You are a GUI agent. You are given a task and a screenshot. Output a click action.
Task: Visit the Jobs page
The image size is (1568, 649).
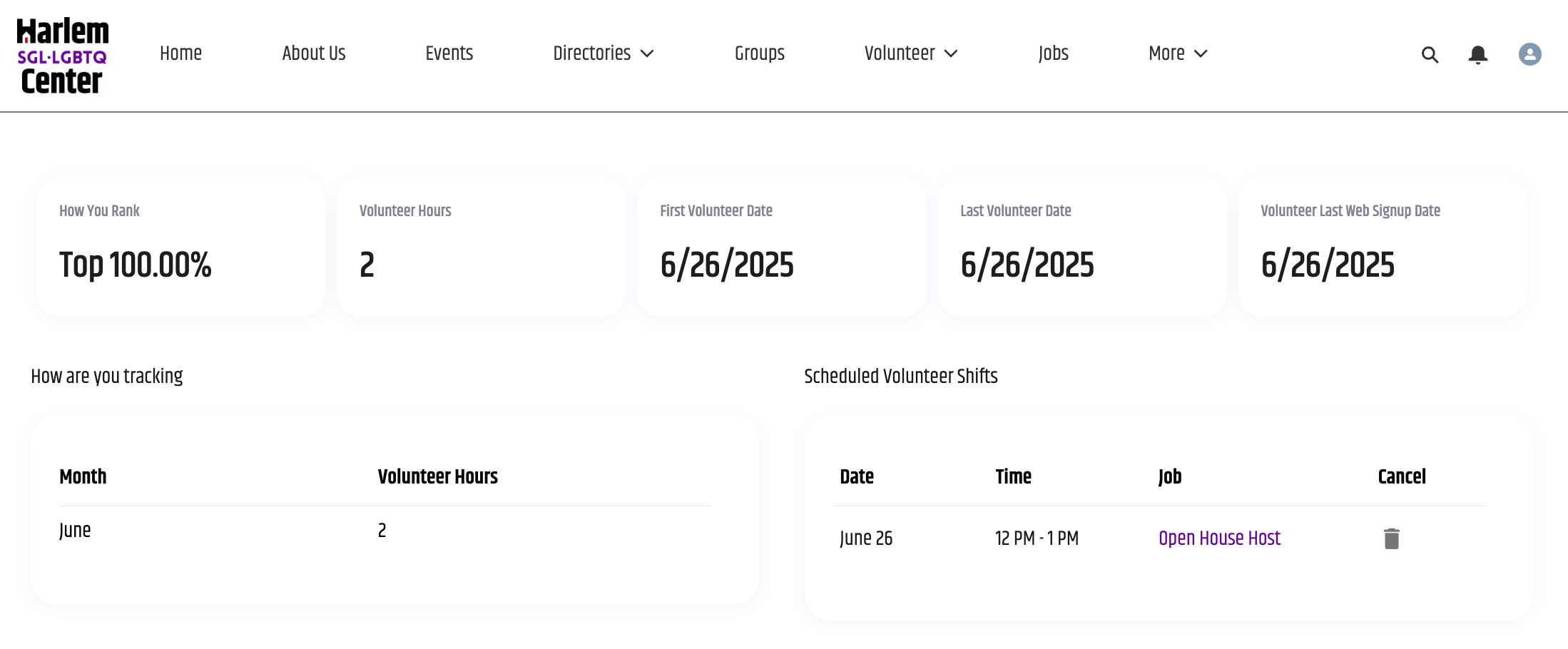click(x=1053, y=53)
